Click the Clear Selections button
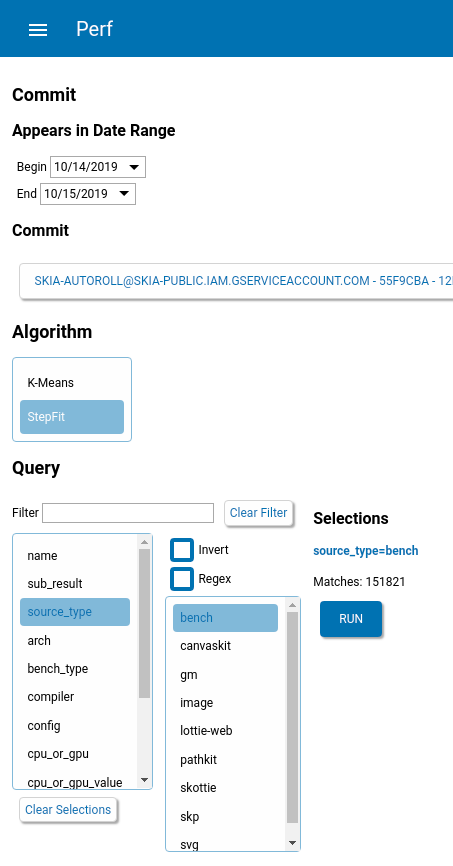453x866 pixels. click(x=68, y=810)
